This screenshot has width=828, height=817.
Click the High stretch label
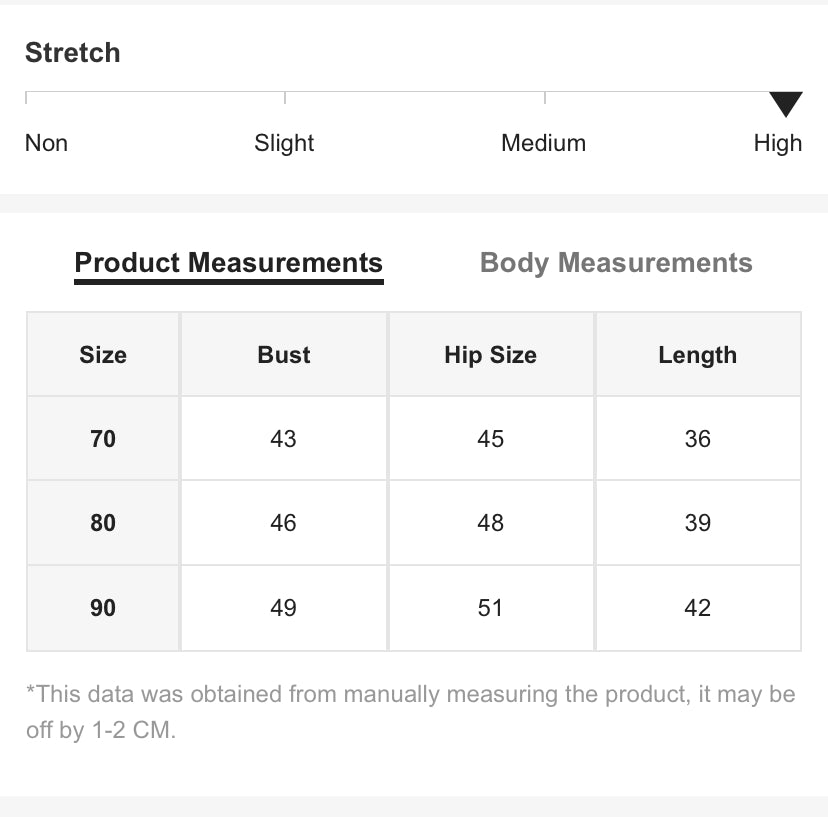click(778, 143)
